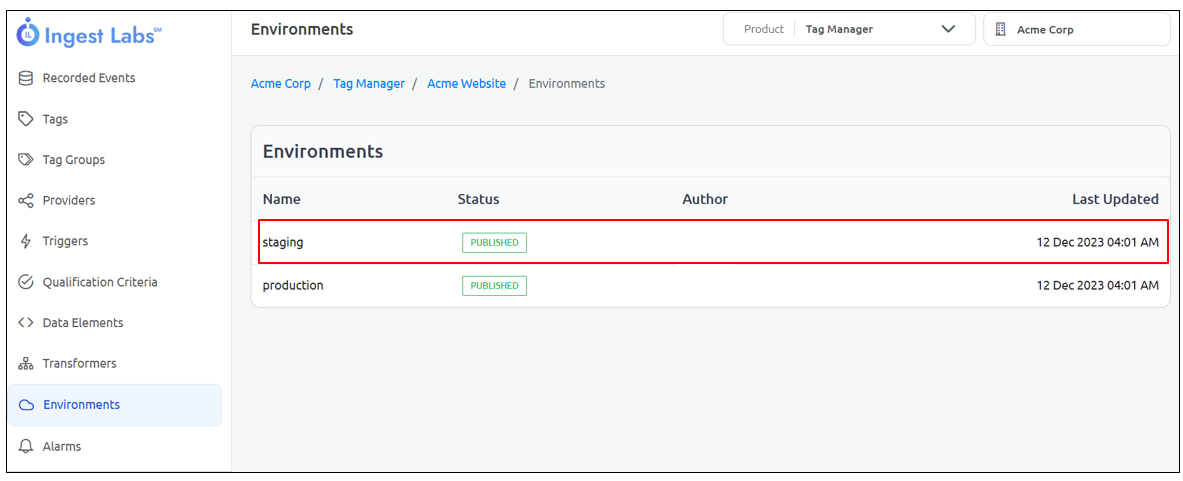Image resolution: width=1183 pixels, height=481 pixels.
Task: Click the Providers share icon
Action: click(x=26, y=201)
